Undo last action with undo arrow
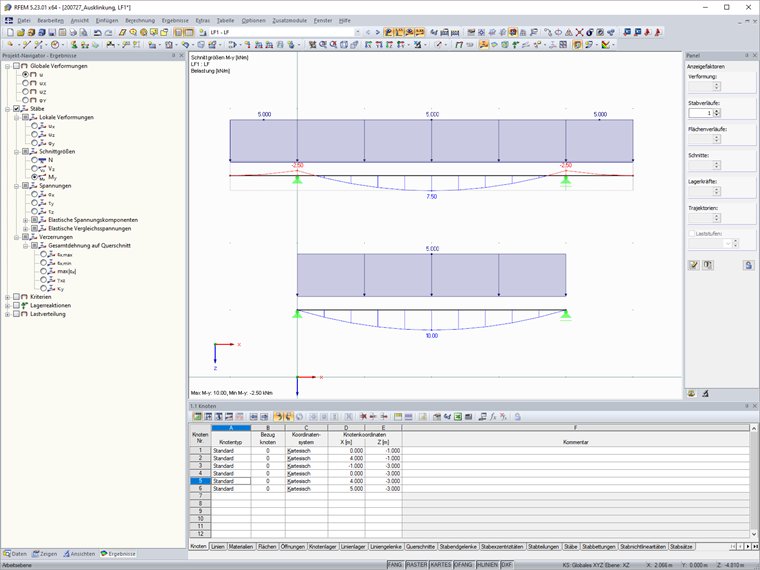 [97, 32]
